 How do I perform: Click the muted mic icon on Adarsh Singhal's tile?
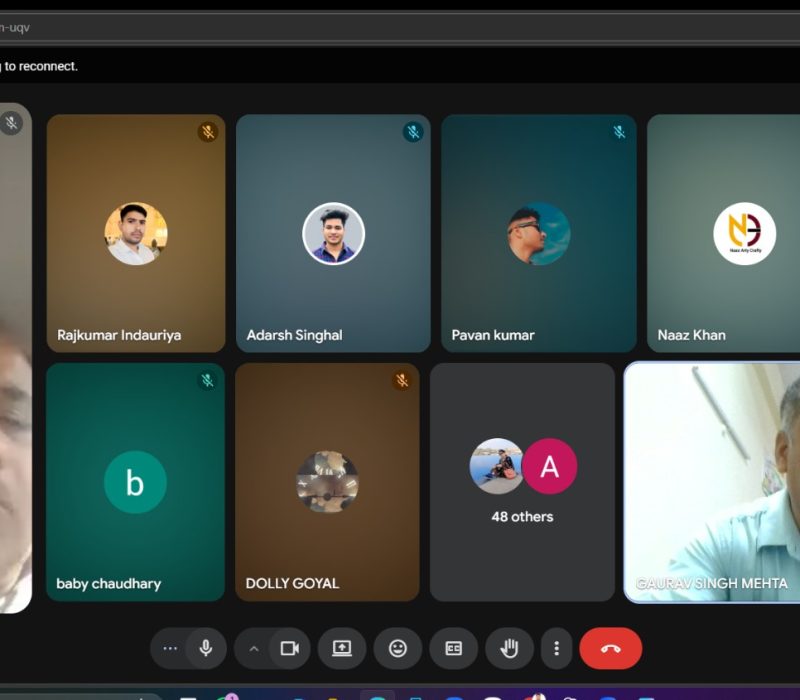[413, 132]
